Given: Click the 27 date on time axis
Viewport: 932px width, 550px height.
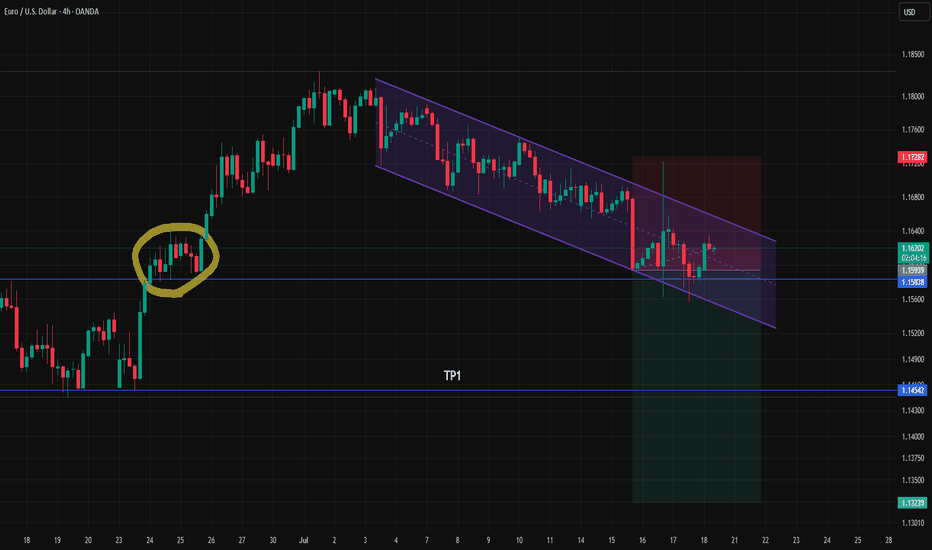Looking at the screenshot, I should pyautogui.click(x=242, y=540).
